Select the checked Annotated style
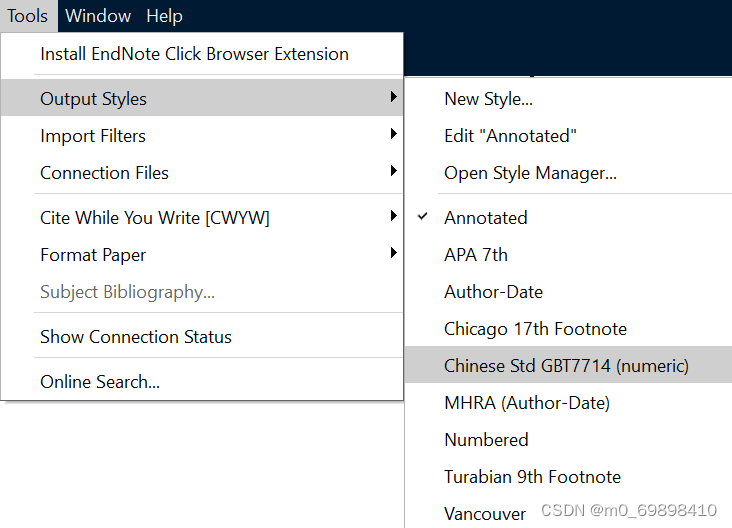Image resolution: width=732 pixels, height=528 pixels. [568, 218]
